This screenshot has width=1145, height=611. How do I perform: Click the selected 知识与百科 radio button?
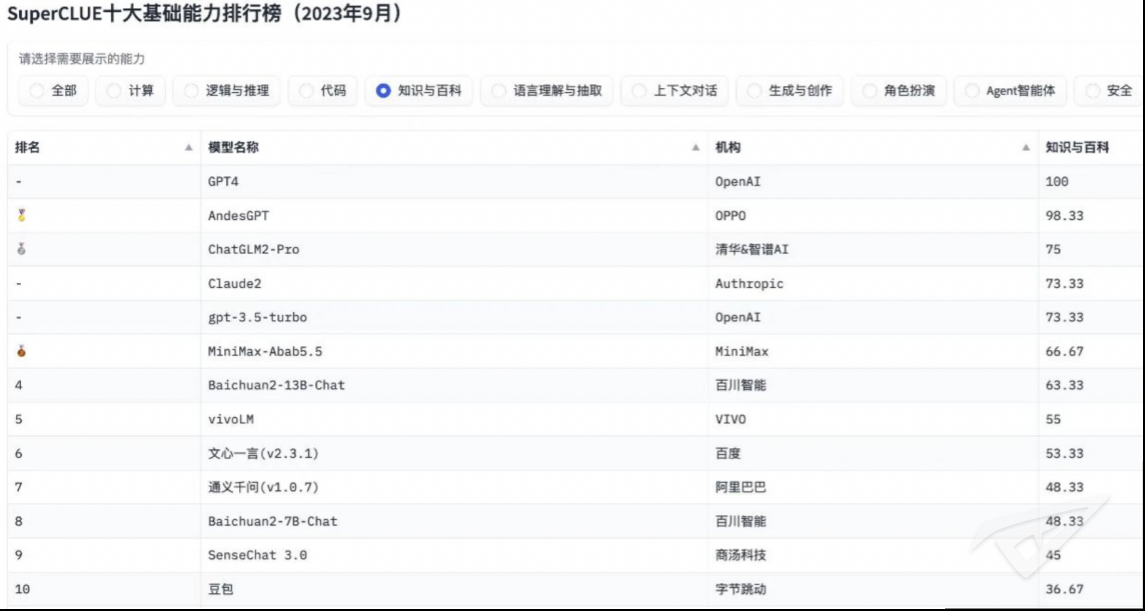point(383,91)
